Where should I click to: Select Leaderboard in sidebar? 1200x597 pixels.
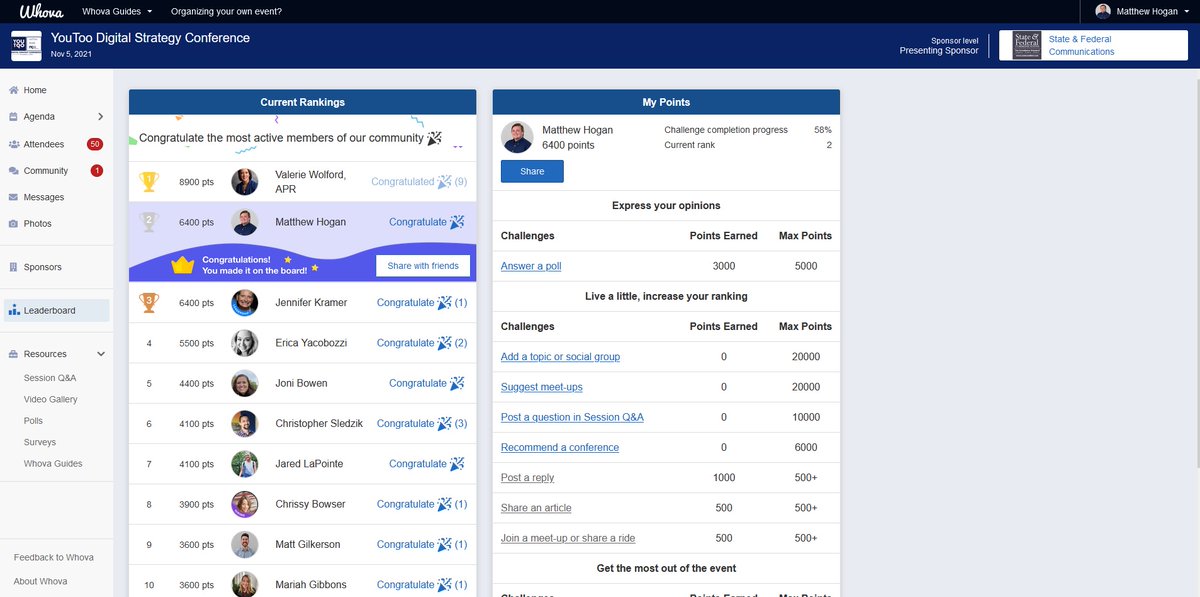56,310
